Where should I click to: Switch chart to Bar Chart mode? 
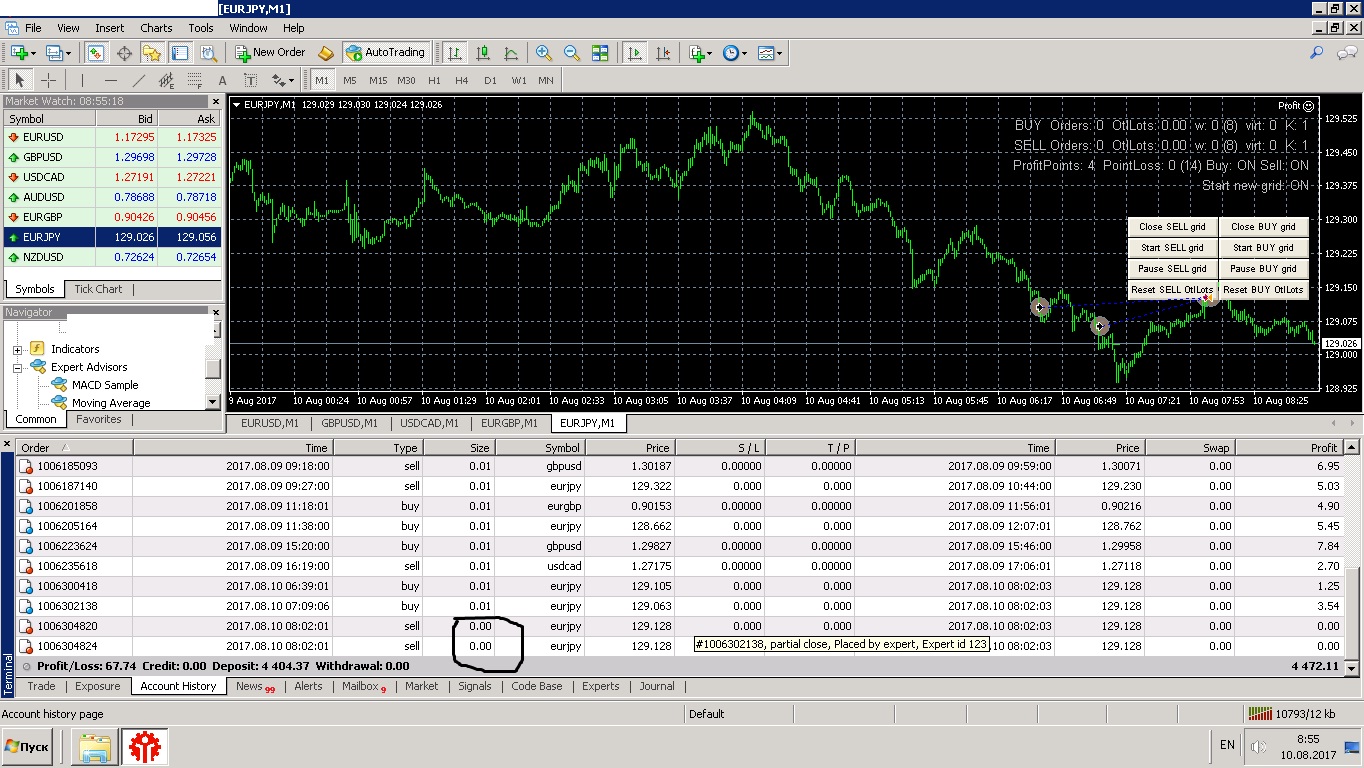455,53
